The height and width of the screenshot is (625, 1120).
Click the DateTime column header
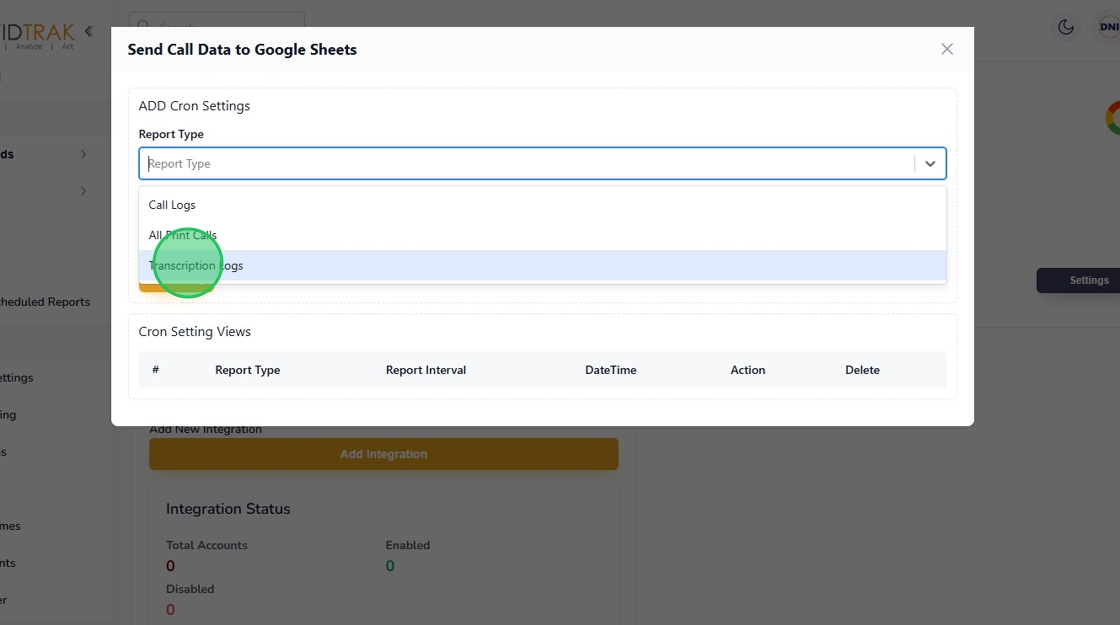click(610, 370)
